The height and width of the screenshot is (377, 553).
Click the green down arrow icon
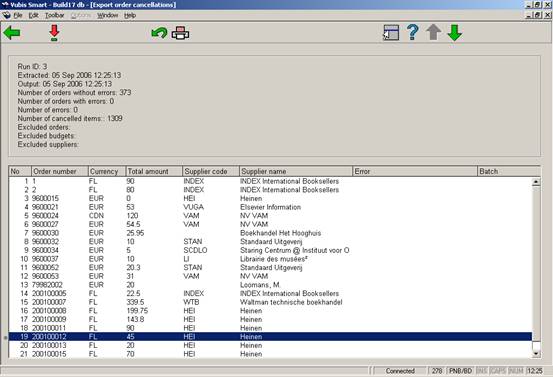pos(455,33)
